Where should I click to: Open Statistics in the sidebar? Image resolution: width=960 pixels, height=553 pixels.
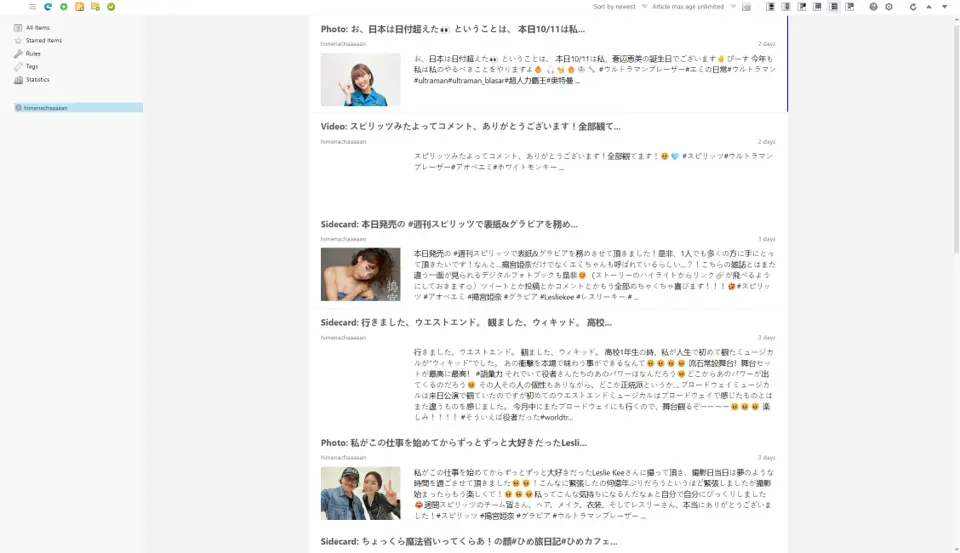click(37, 80)
